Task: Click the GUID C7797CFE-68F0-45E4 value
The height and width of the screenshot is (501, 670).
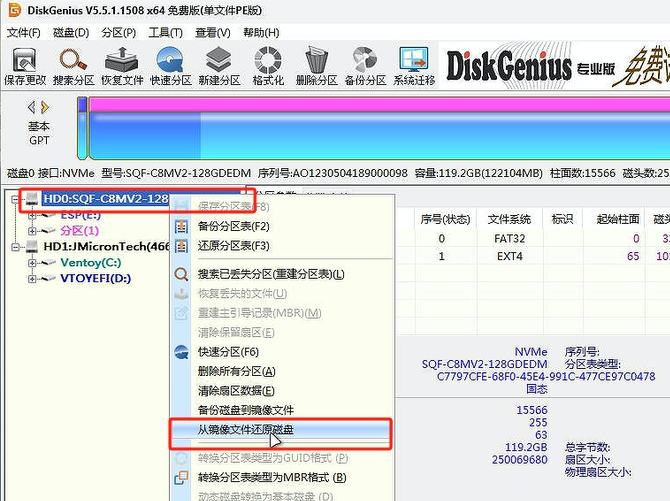Action: 546,377
